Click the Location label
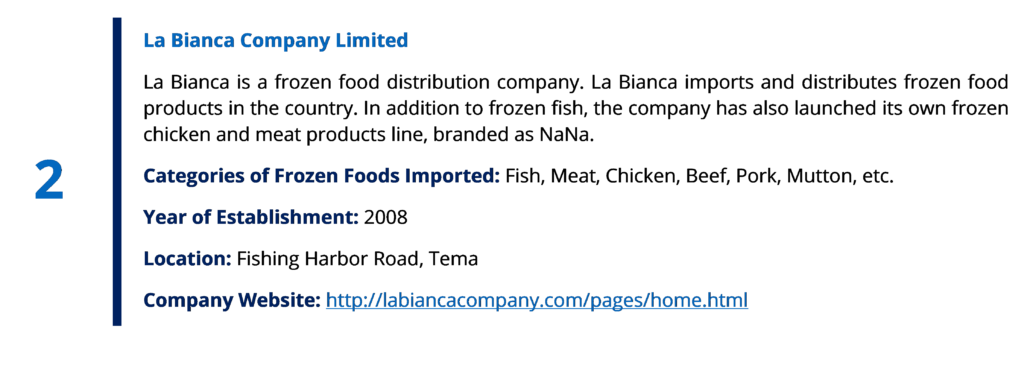Viewport: 1024px width, 368px height. point(187,258)
